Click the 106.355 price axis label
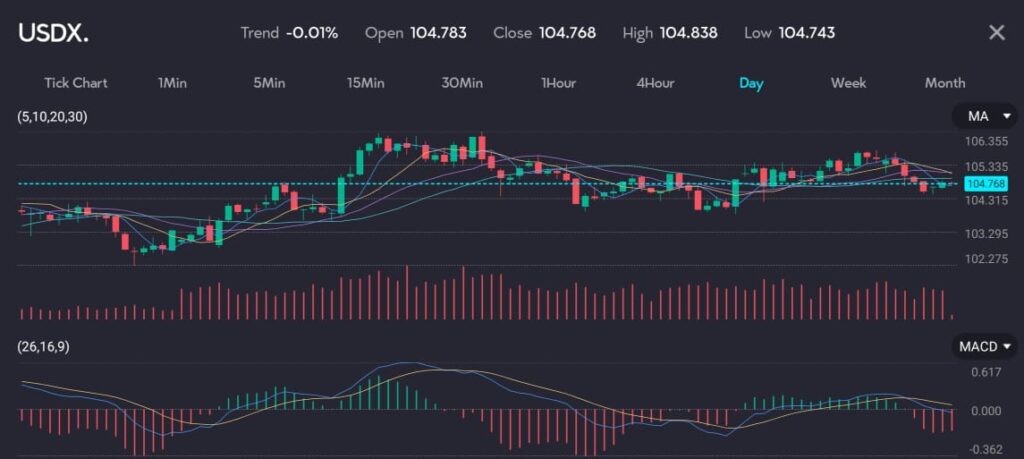This screenshot has height=459, width=1024. coord(986,142)
